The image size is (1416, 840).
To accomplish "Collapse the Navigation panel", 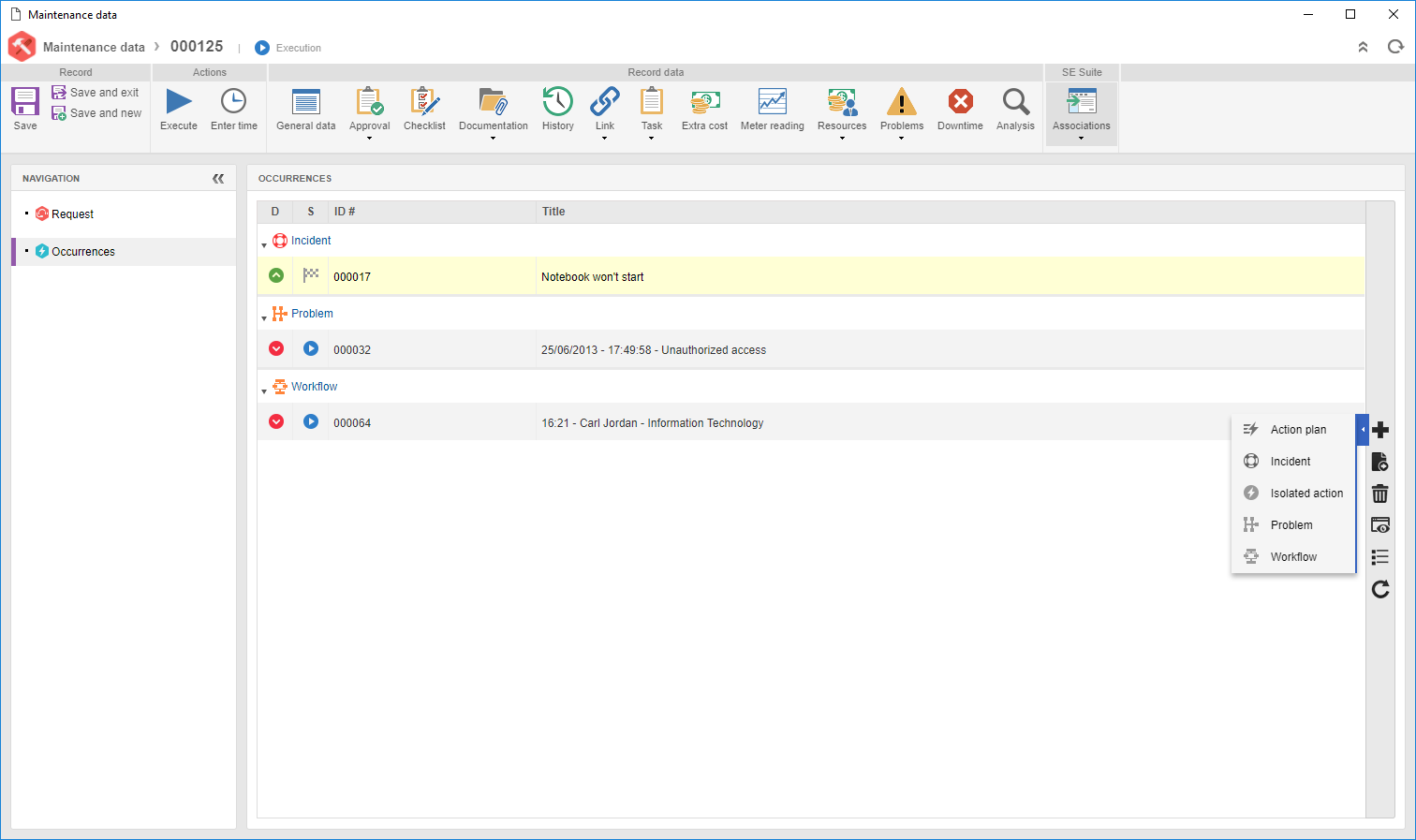I will coord(218,179).
